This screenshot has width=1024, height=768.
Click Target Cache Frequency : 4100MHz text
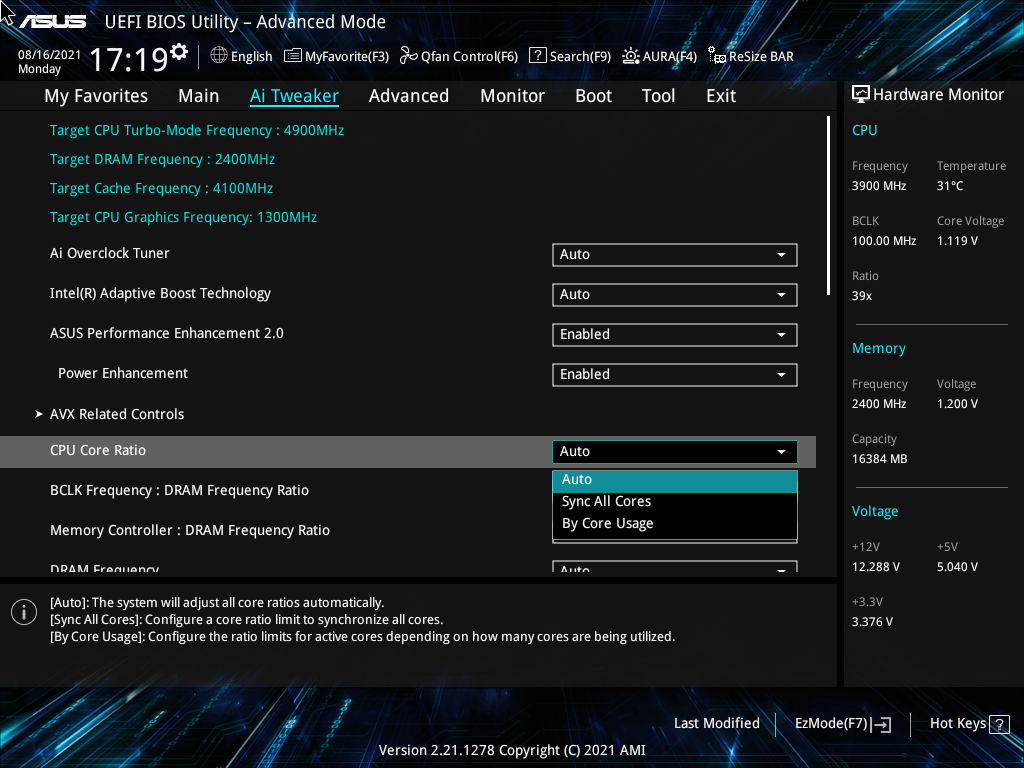[x=161, y=188]
